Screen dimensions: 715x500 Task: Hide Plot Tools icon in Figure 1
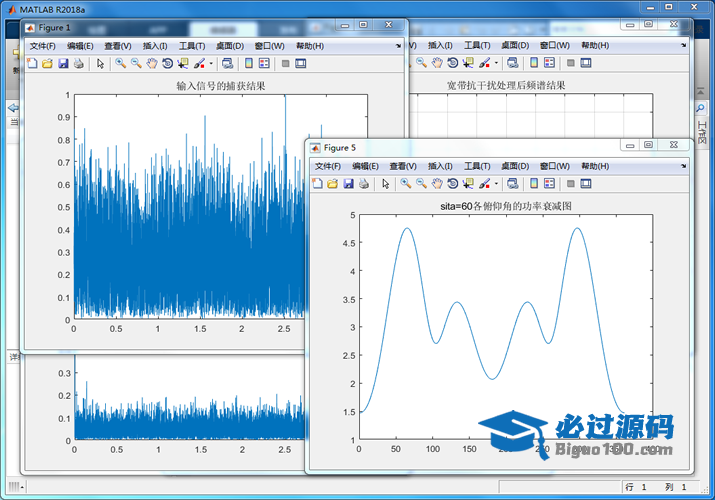point(285,63)
